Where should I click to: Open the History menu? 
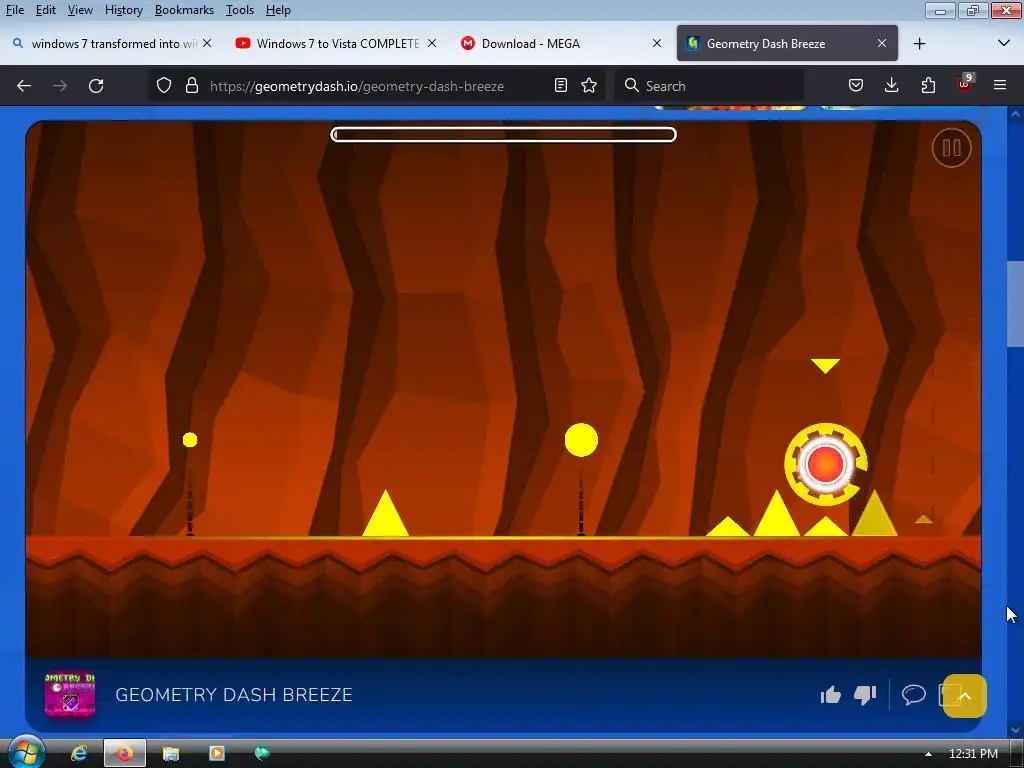click(x=123, y=10)
